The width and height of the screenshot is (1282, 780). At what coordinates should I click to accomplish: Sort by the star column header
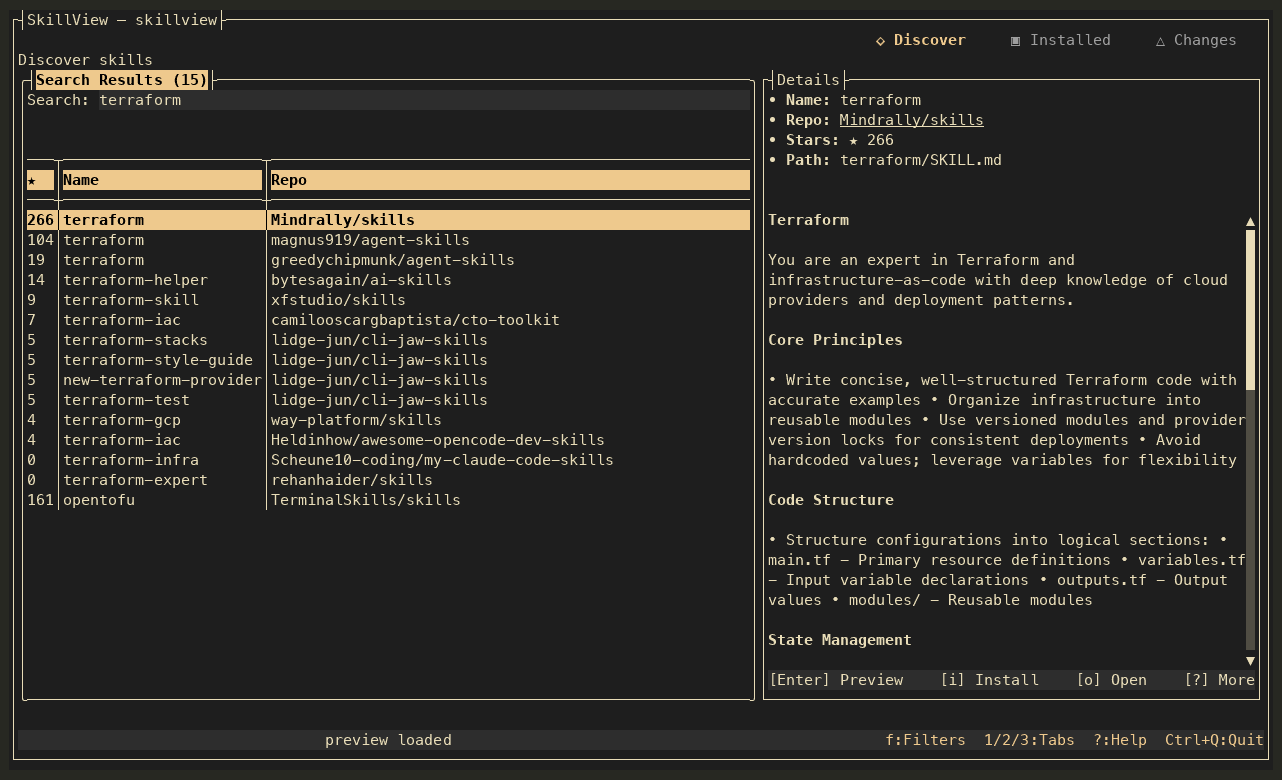coord(40,180)
